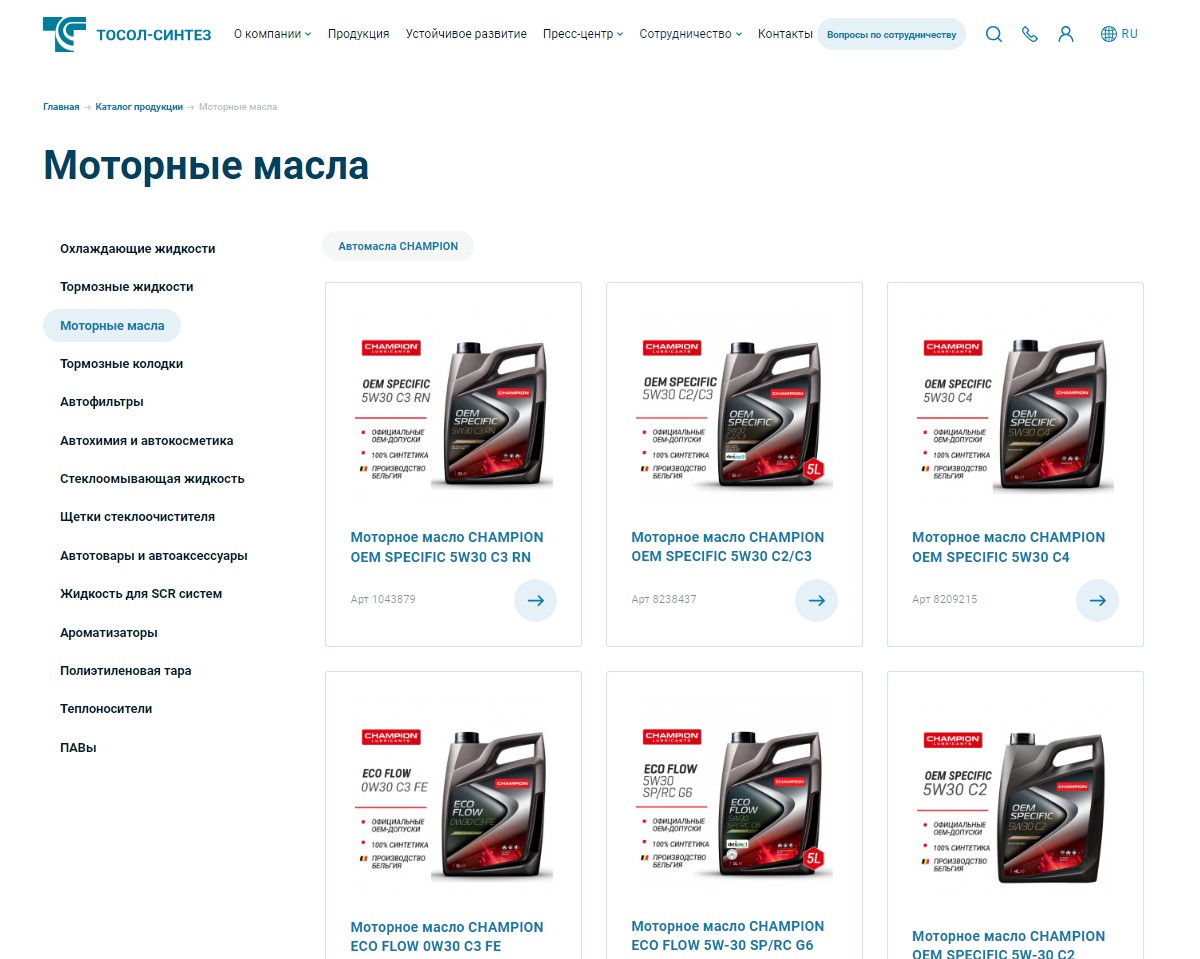Click article number Арт 8209215
Viewport: 1200px width, 959px height.
(x=945, y=600)
